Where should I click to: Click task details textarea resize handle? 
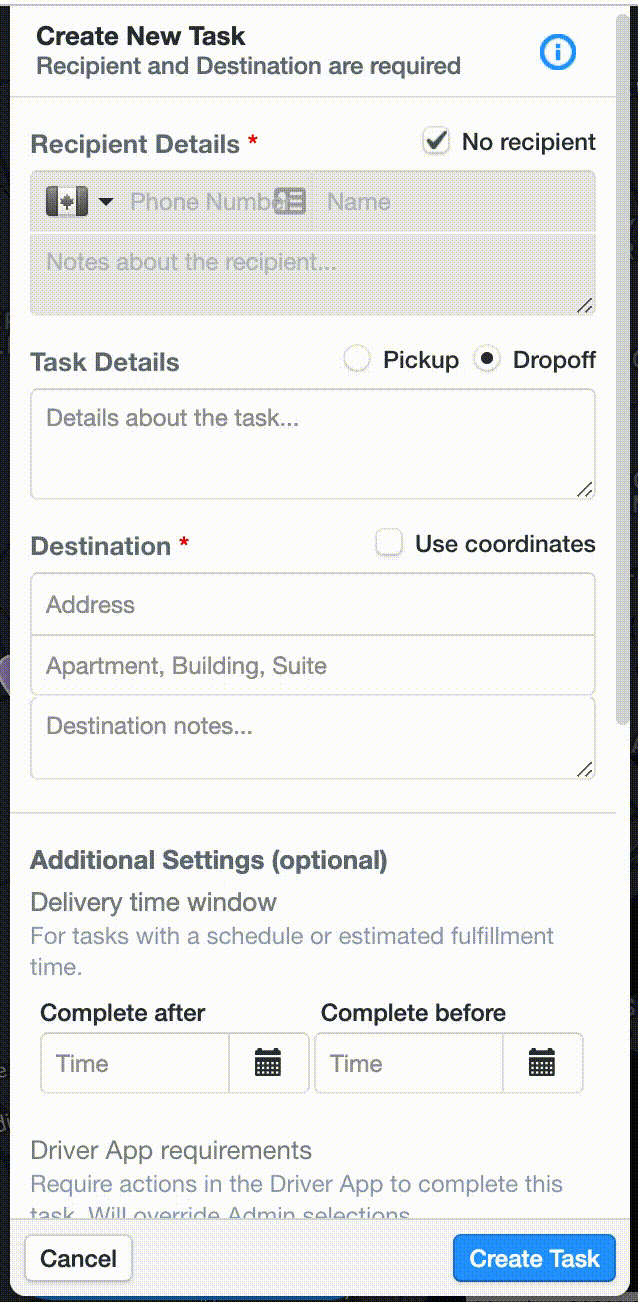(585, 489)
